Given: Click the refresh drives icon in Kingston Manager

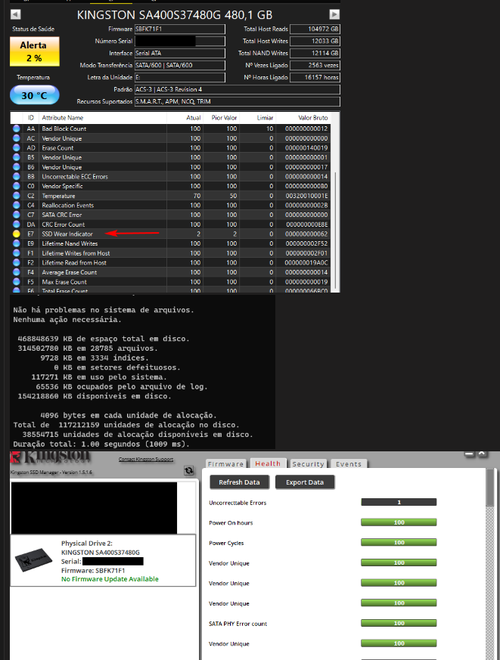Looking at the screenshot, I should click(189, 471).
